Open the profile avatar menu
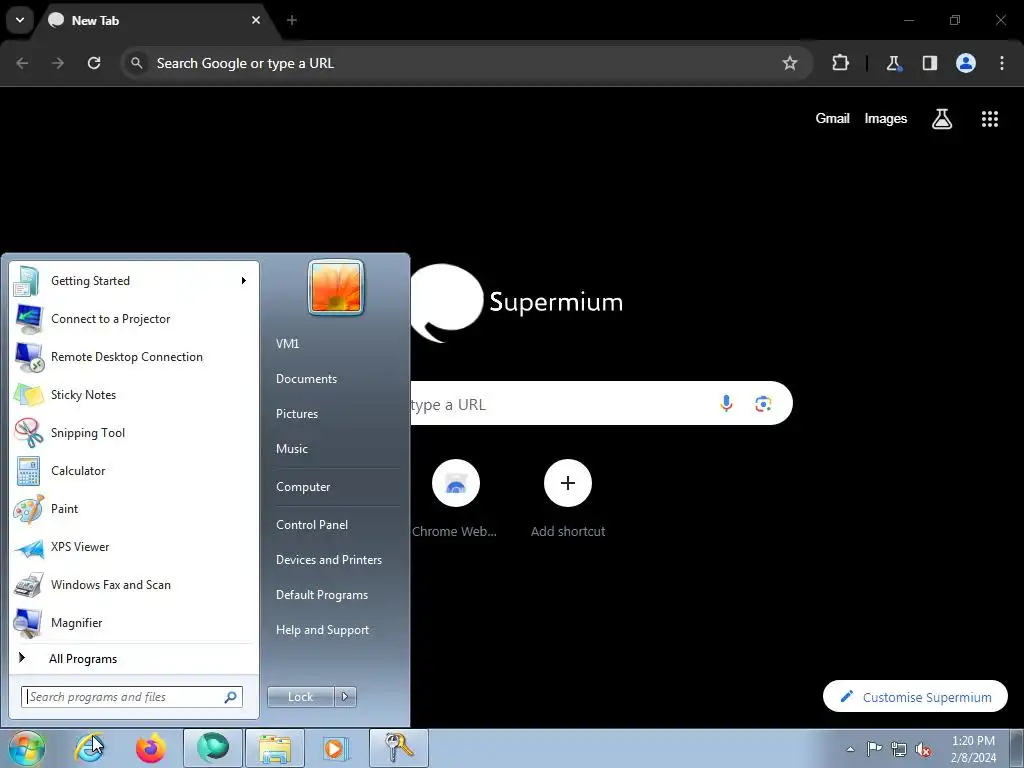 pyautogui.click(x=966, y=63)
